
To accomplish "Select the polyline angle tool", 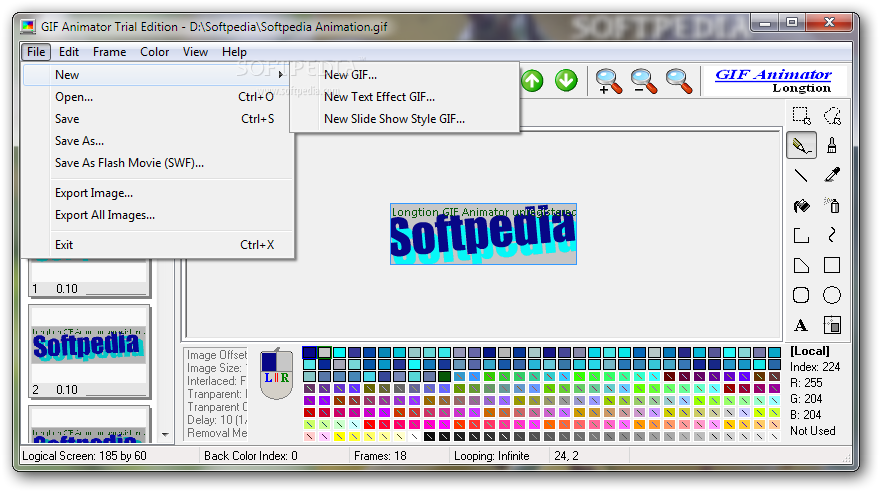I will [801, 236].
